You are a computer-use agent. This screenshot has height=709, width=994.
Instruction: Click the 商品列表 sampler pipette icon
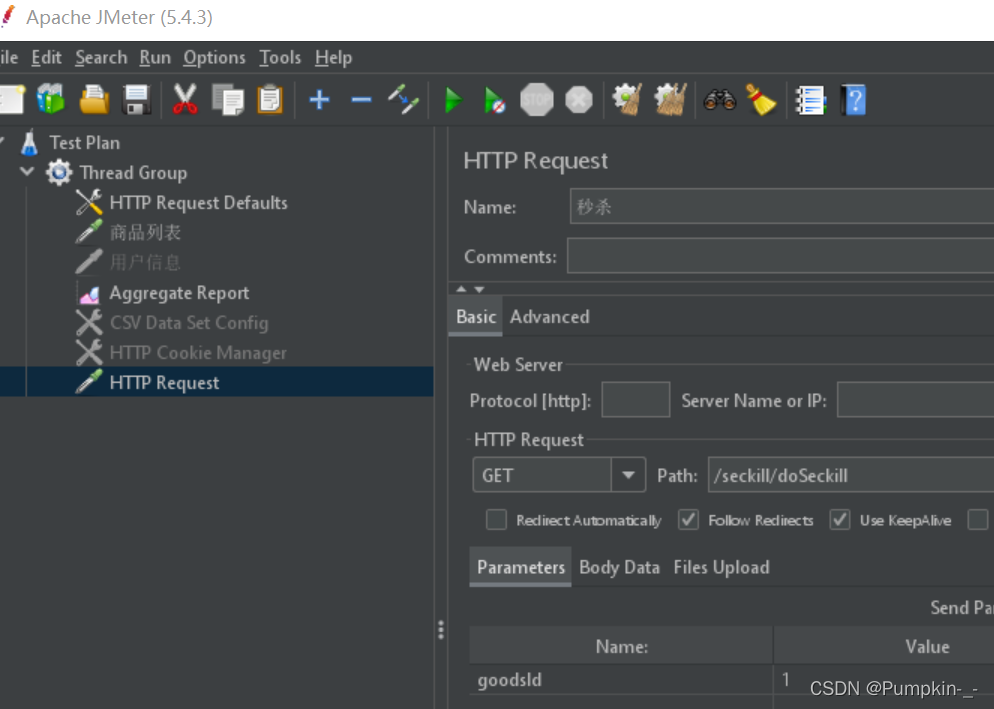coord(89,232)
